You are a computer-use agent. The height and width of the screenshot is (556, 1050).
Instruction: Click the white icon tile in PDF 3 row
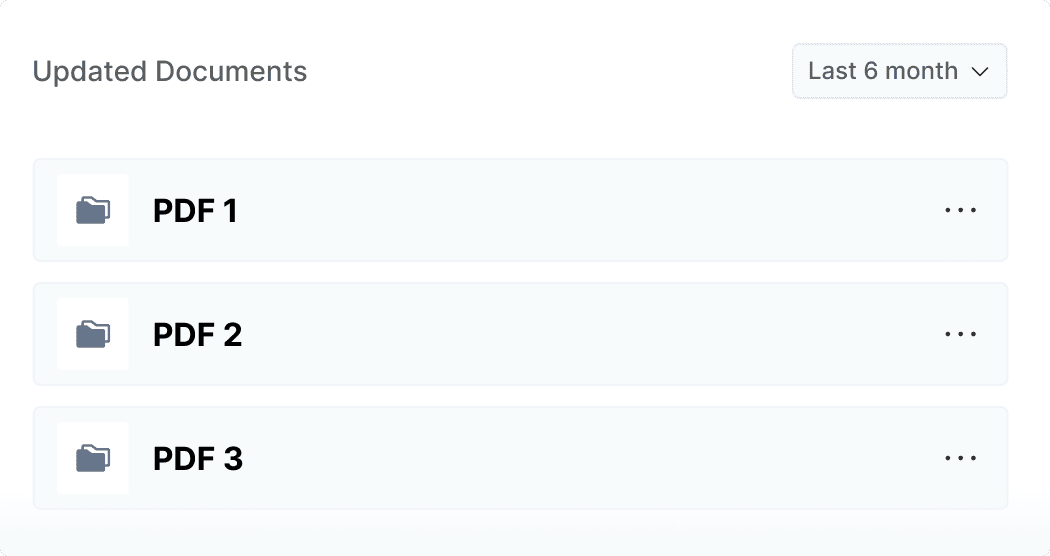(x=70, y=436)
